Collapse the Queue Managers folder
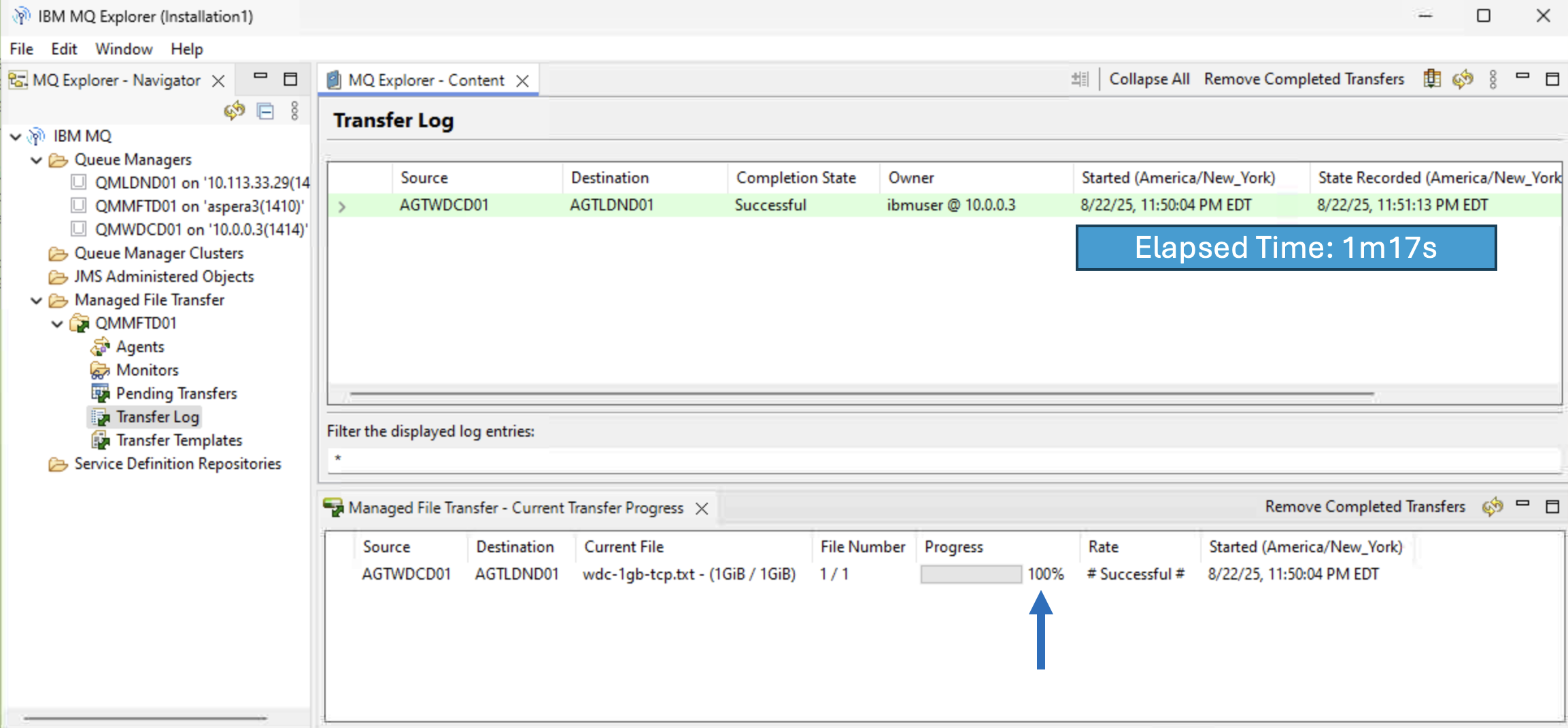Viewport: 1568px width, 728px height. tap(37, 161)
